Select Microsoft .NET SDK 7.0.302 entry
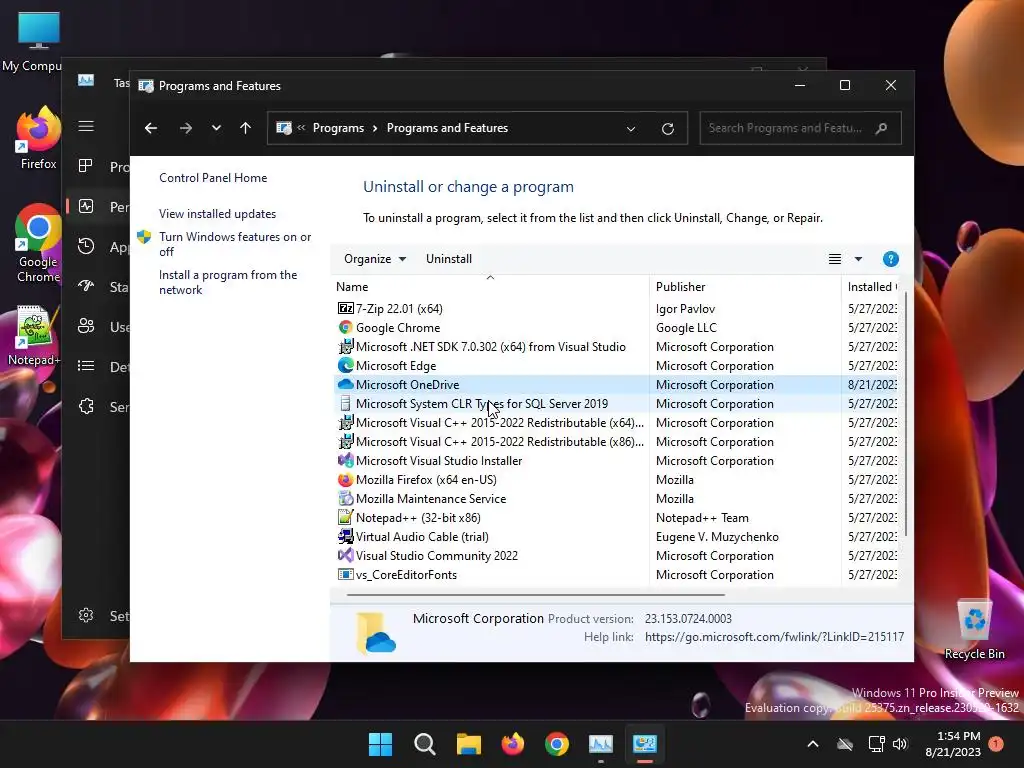 [490, 347]
